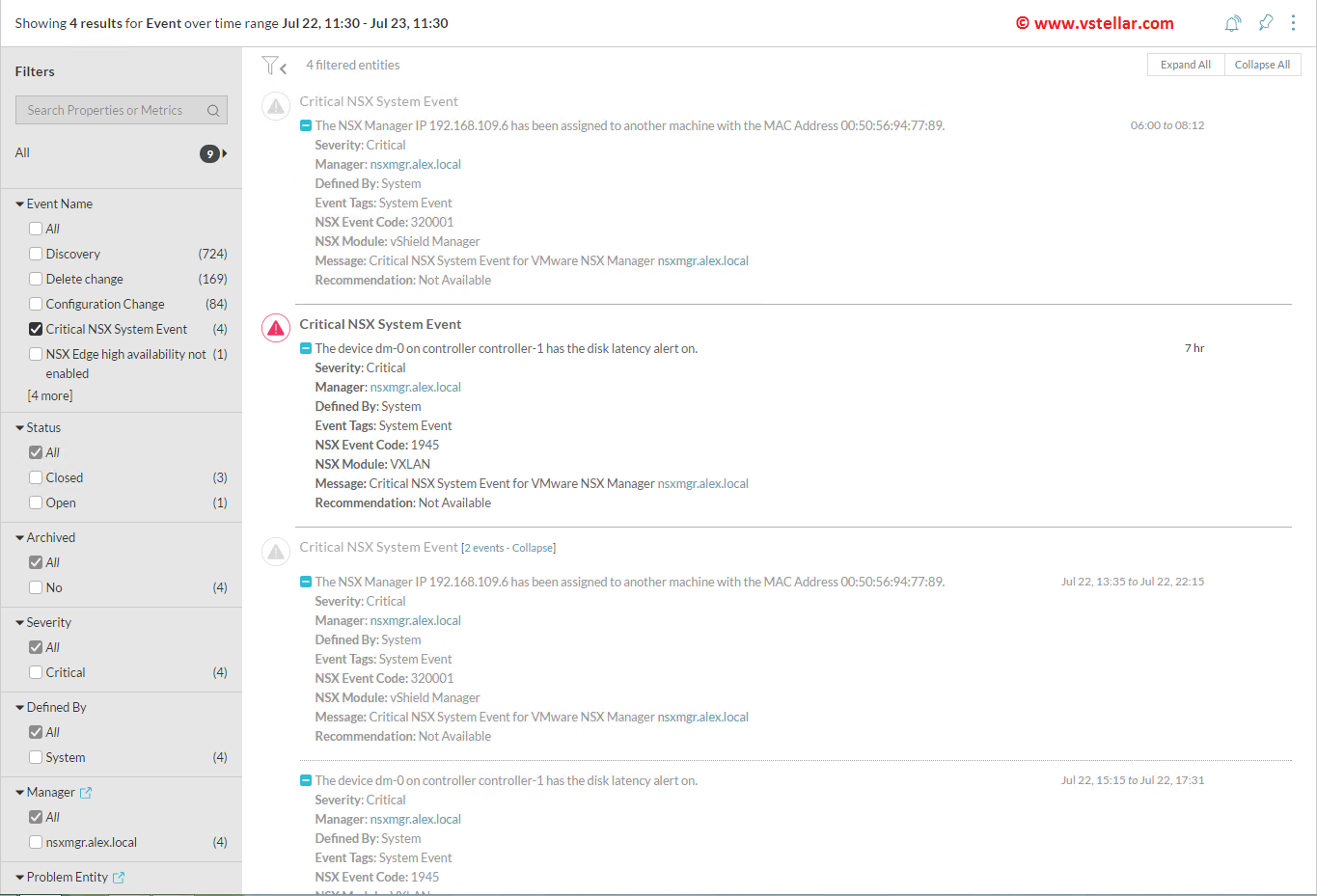Screen dimensions: 1317x896
Task: Collapse the Status filter section
Action: (x=20, y=428)
